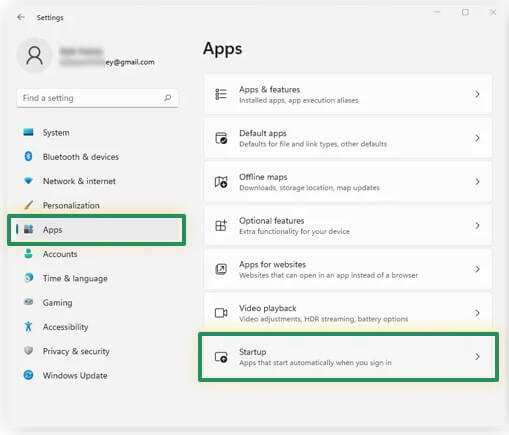The image size is (509, 435).
Task: Open Bluetooth & devices category
Action: [97, 157]
